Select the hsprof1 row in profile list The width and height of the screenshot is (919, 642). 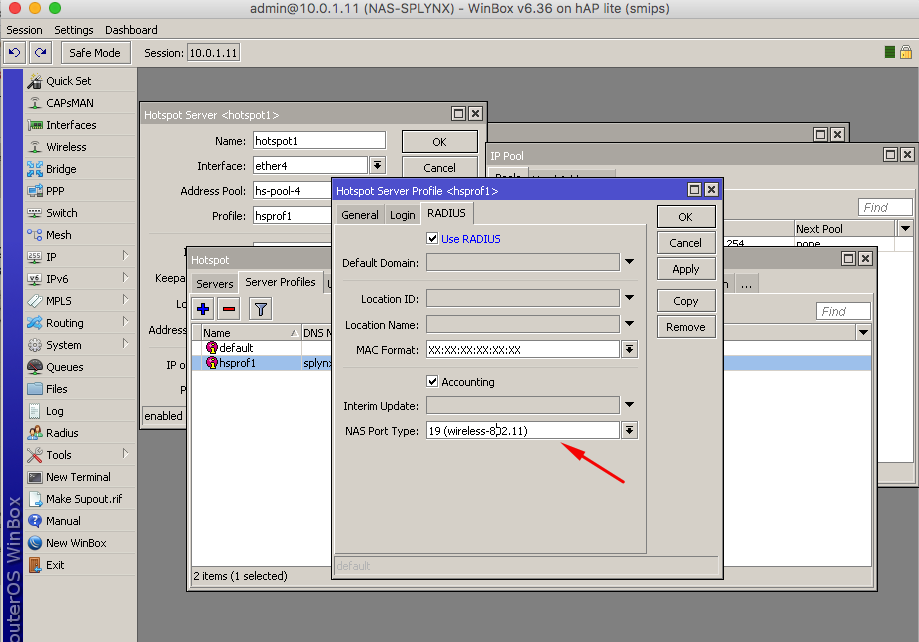[x=238, y=363]
